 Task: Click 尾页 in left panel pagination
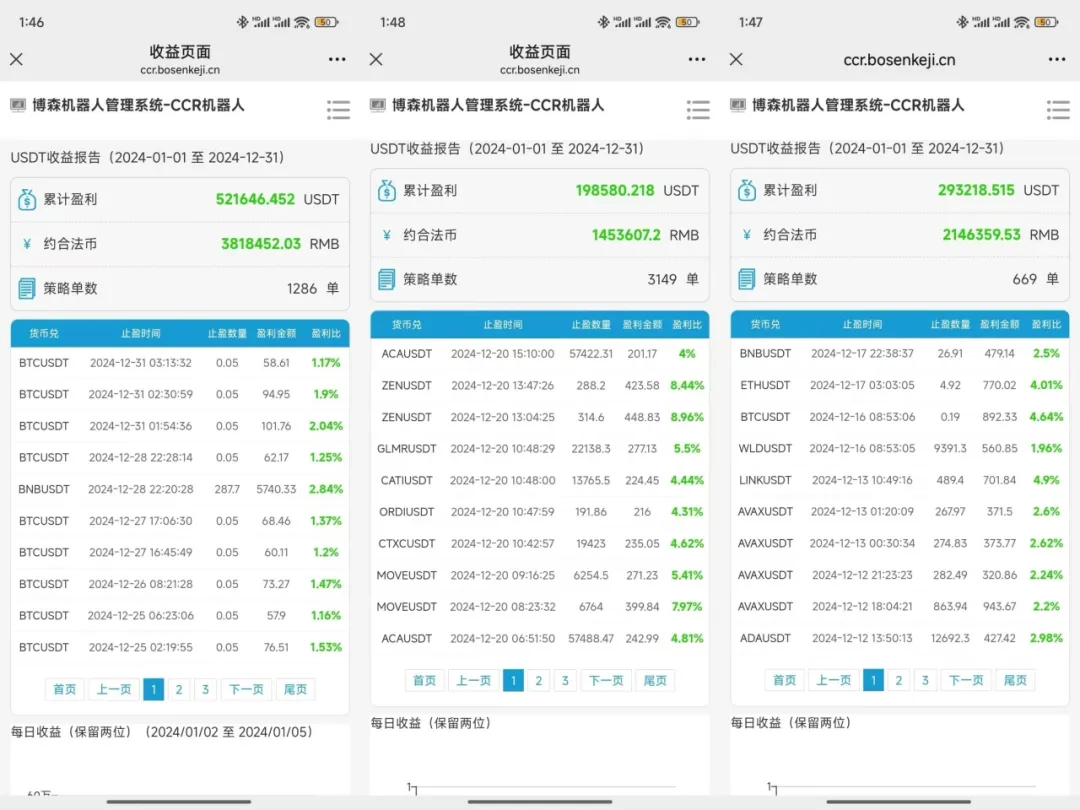click(x=295, y=689)
